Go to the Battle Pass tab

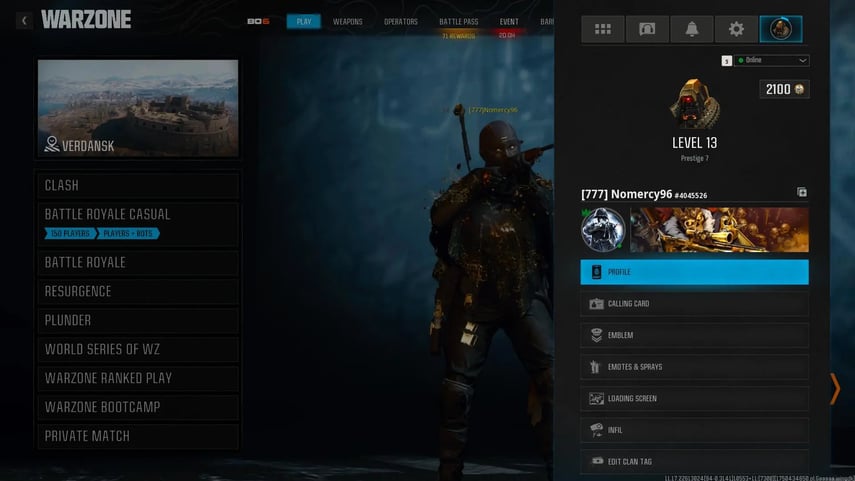coord(458,21)
